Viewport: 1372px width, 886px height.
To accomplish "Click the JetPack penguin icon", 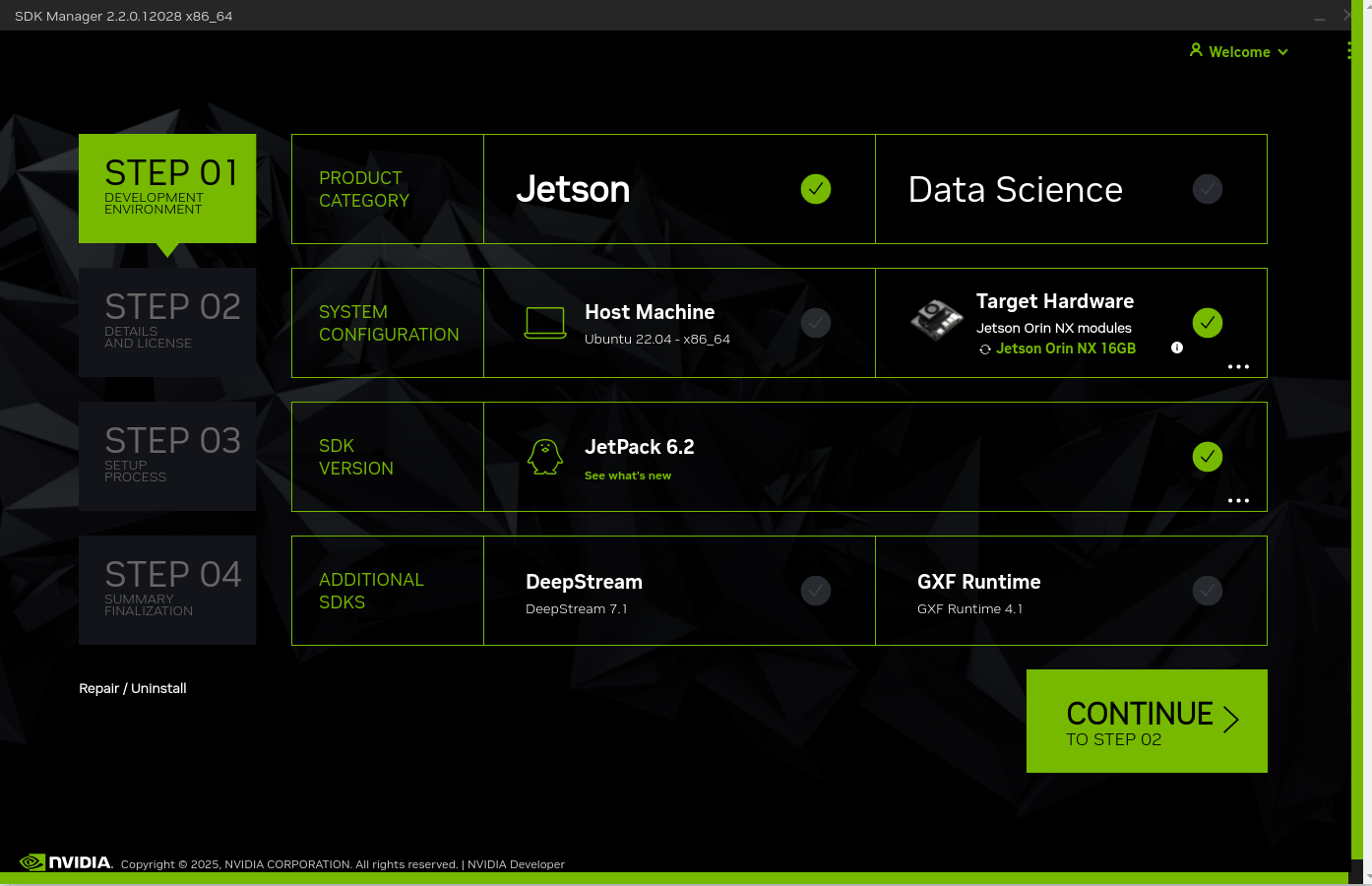I will tap(544, 457).
